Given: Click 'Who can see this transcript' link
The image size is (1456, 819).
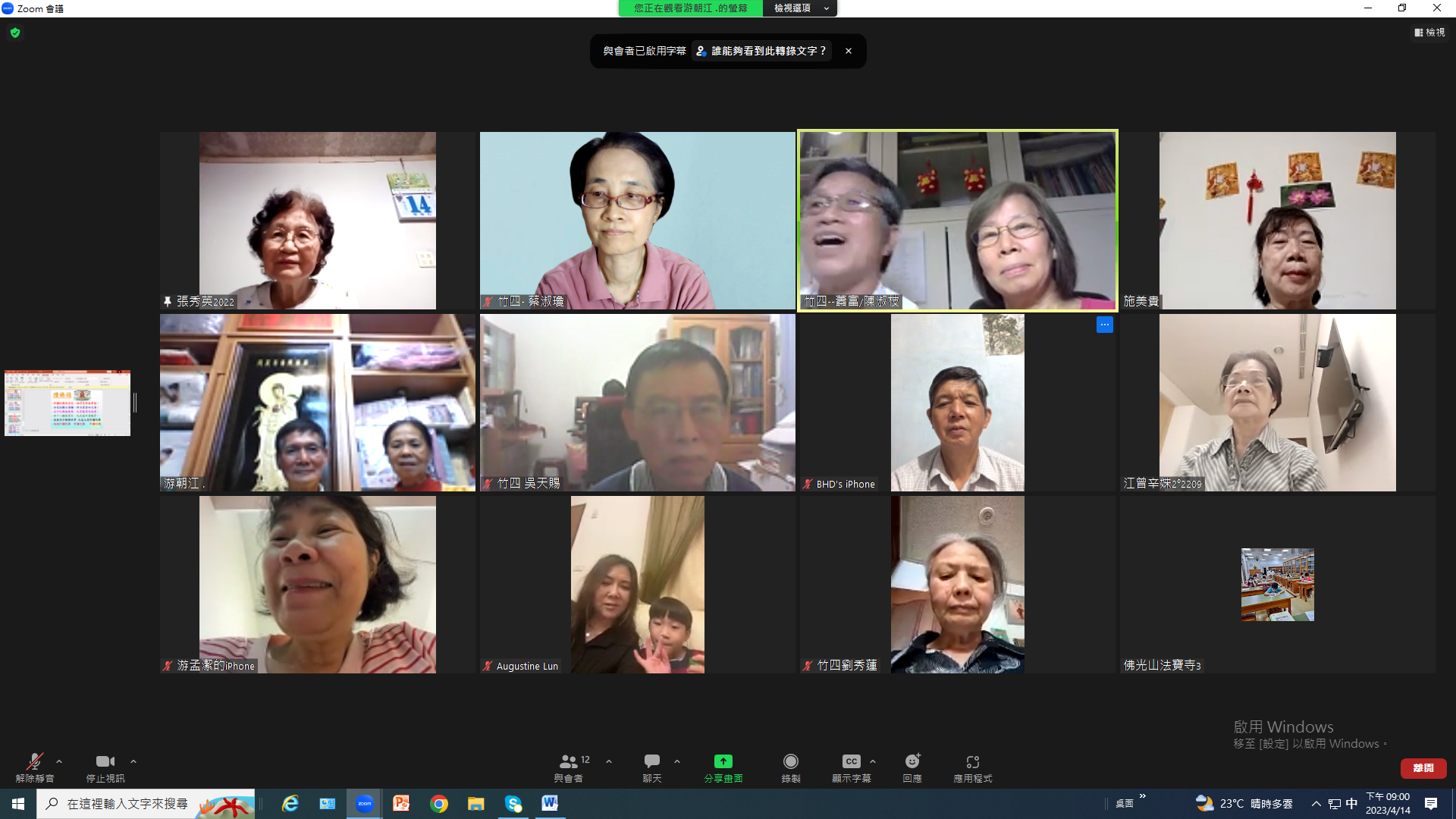Looking at the screenshot, I should (x=762, y=51).
